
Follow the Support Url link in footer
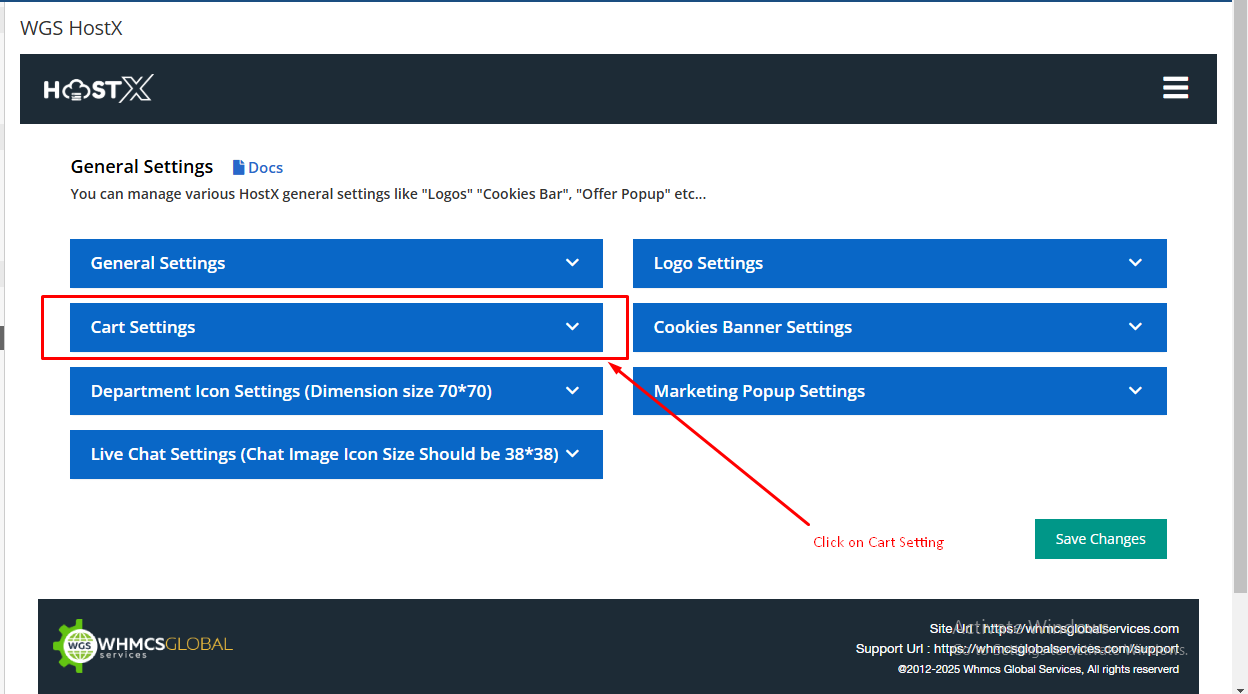(x=1056, y=649)
